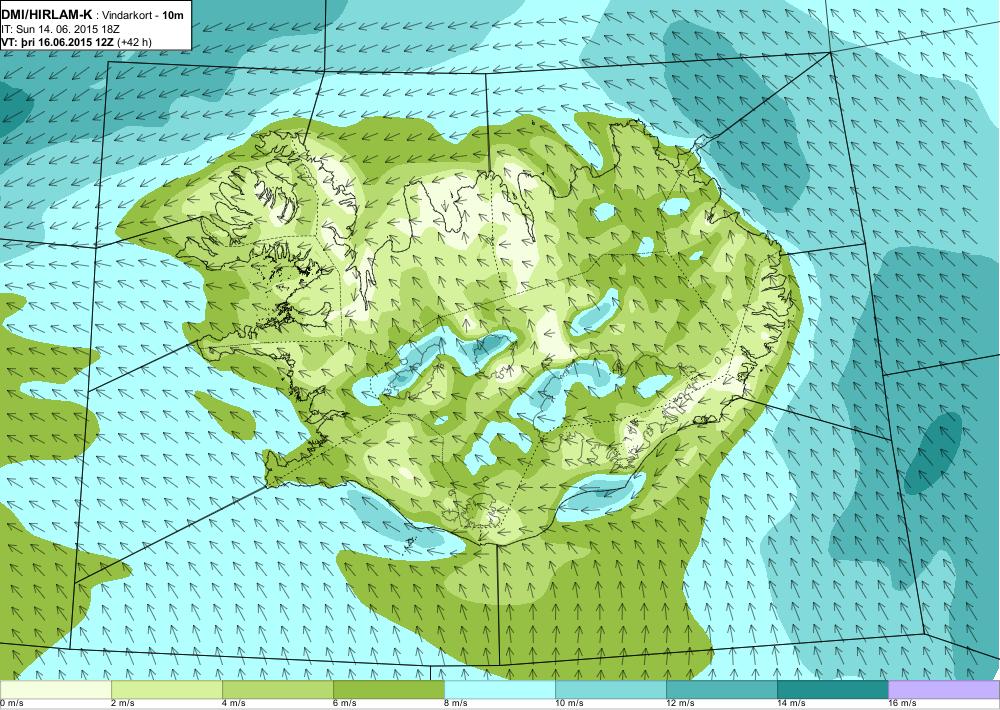Click the 14–16 m/s dark teal swatch

click(833, 689)
